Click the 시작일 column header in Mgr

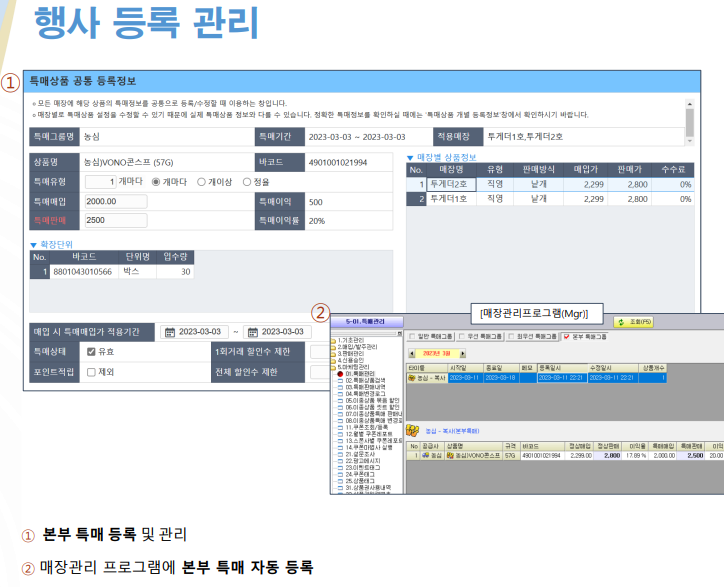point(465,368)
